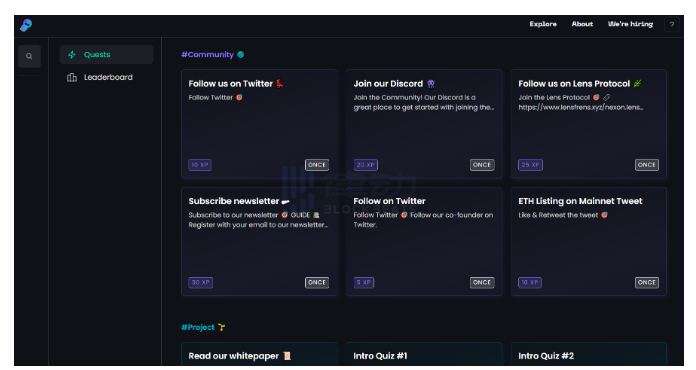This screenshot has height=370, width=696.
Task: Click envelope emoji on Subscribe newsletter title
Action: pos(285,201)
